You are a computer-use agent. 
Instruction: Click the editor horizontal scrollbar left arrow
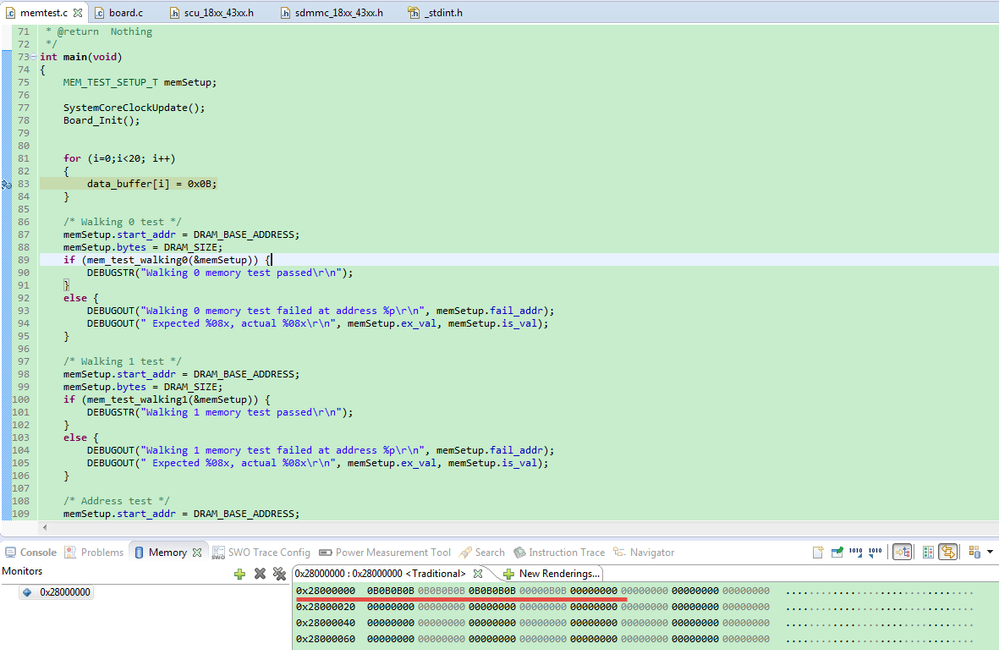[x=45, y=528]
